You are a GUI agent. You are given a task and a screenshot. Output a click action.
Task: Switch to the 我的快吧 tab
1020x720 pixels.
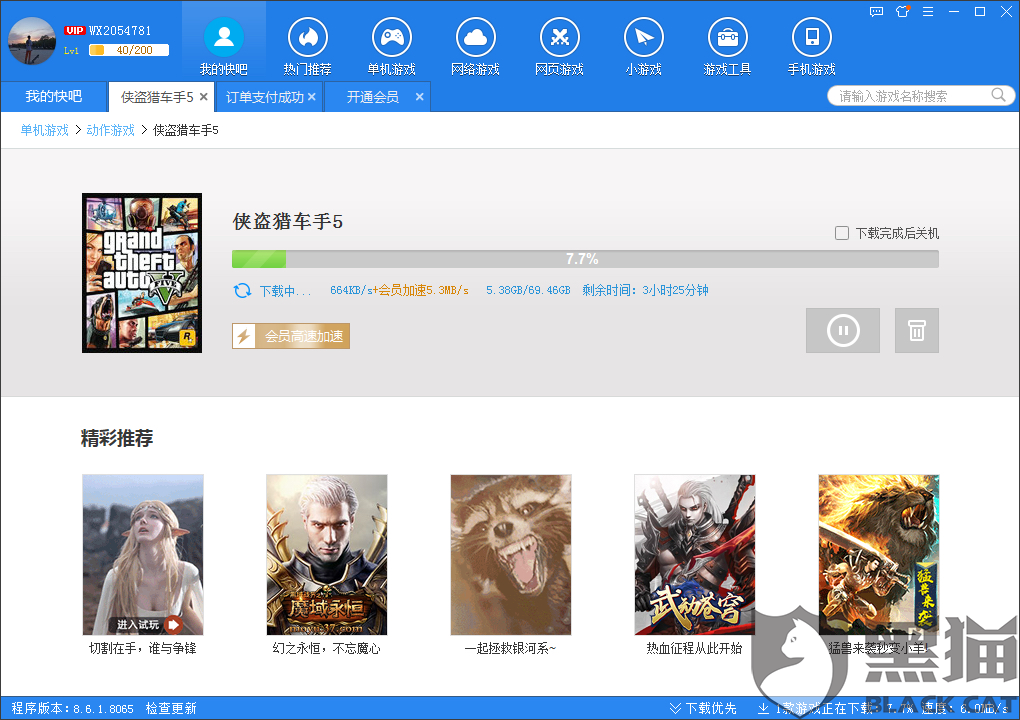[x=53, y=96]
